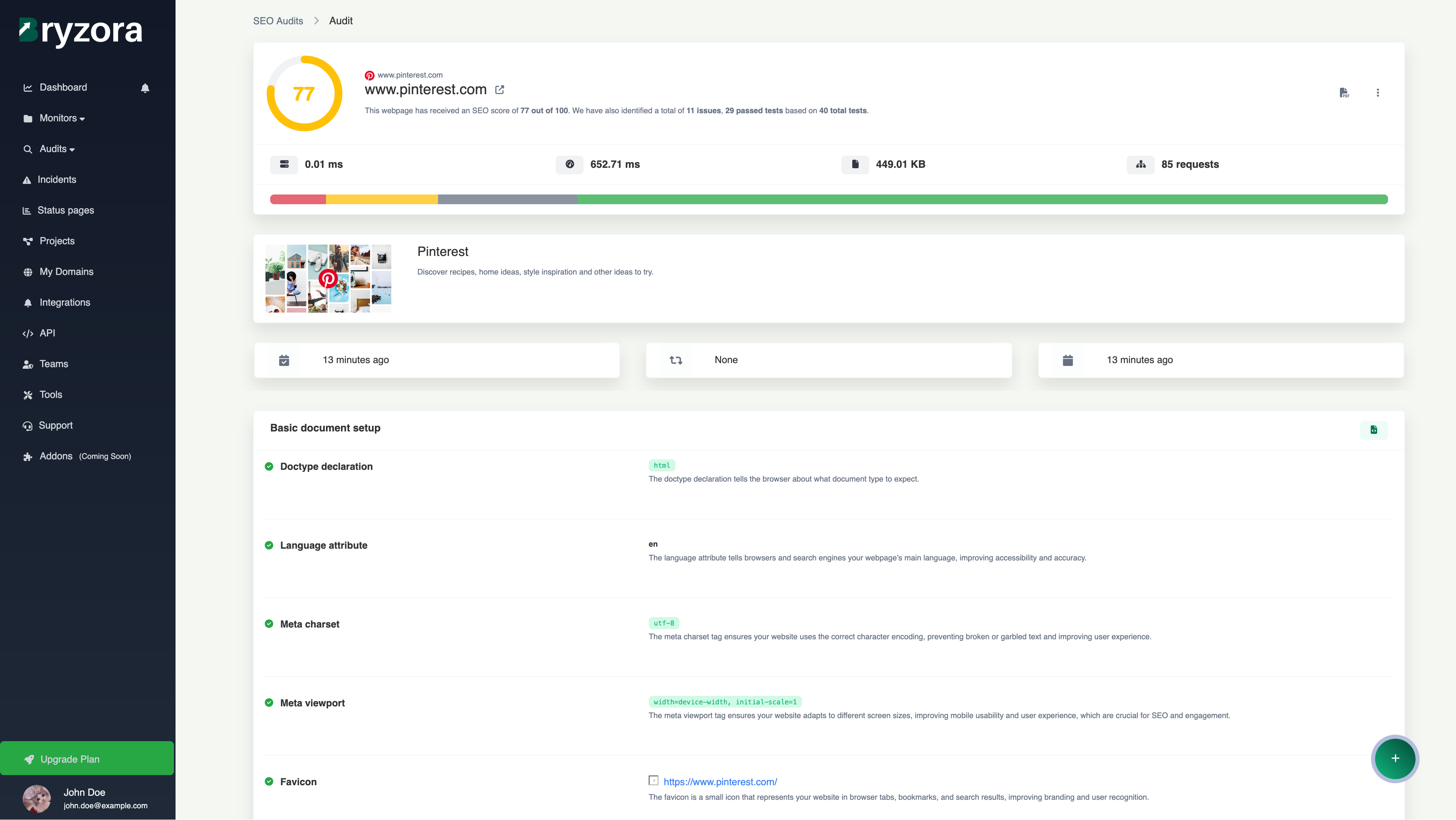Click Meta charset passed check icon
Viewport: 1456px width, 820px height.
pos(269,624)
